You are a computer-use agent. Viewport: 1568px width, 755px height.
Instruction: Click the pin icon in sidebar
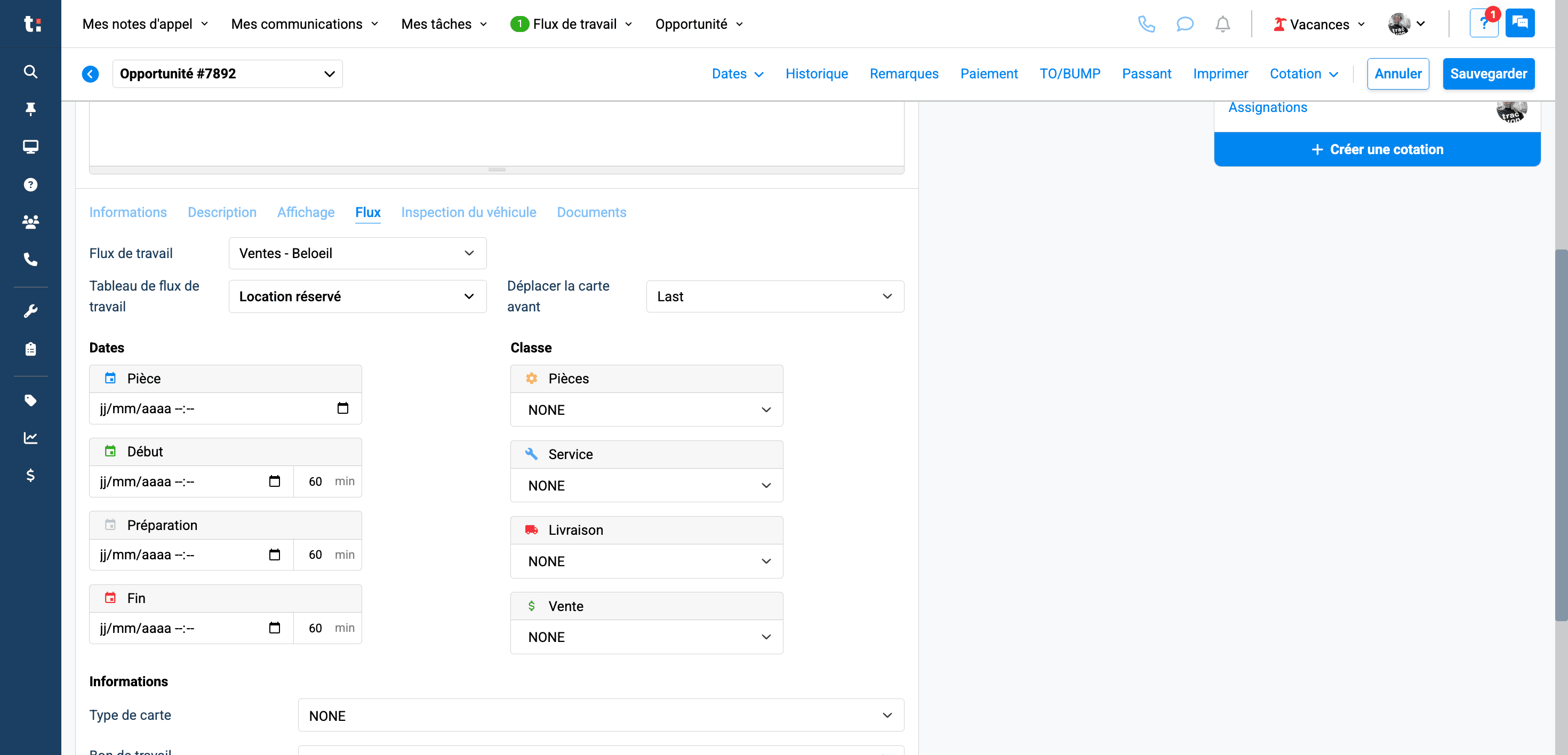pos(30,109)
